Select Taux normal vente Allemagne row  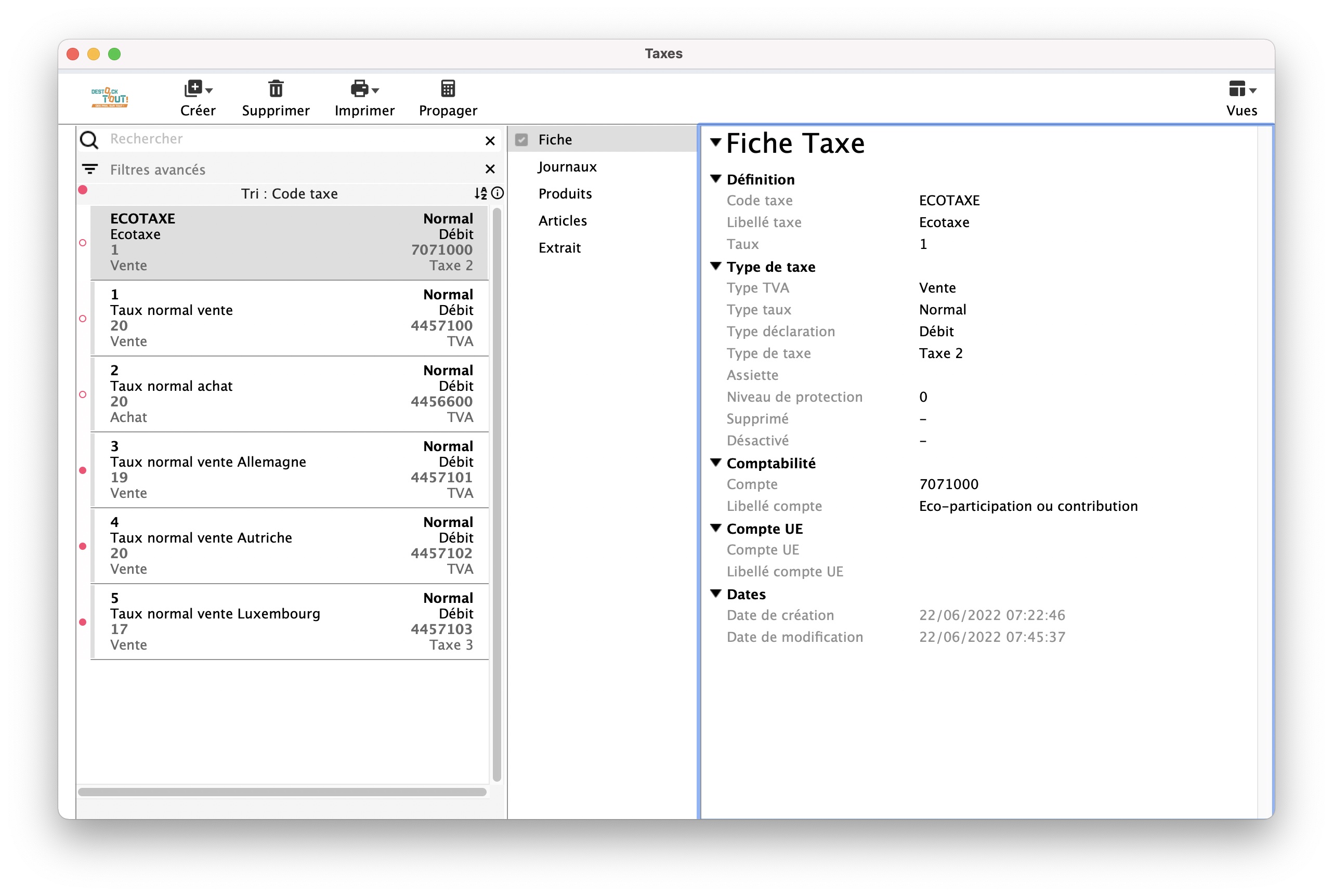[x=289, y=470]
